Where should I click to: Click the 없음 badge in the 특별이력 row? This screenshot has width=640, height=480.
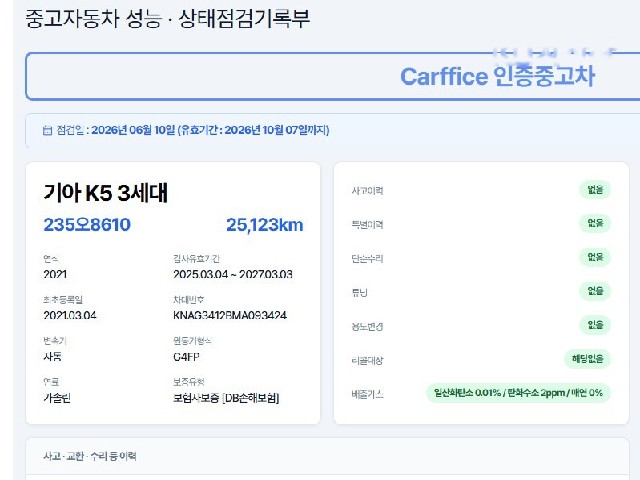click(x=595, y=223)
